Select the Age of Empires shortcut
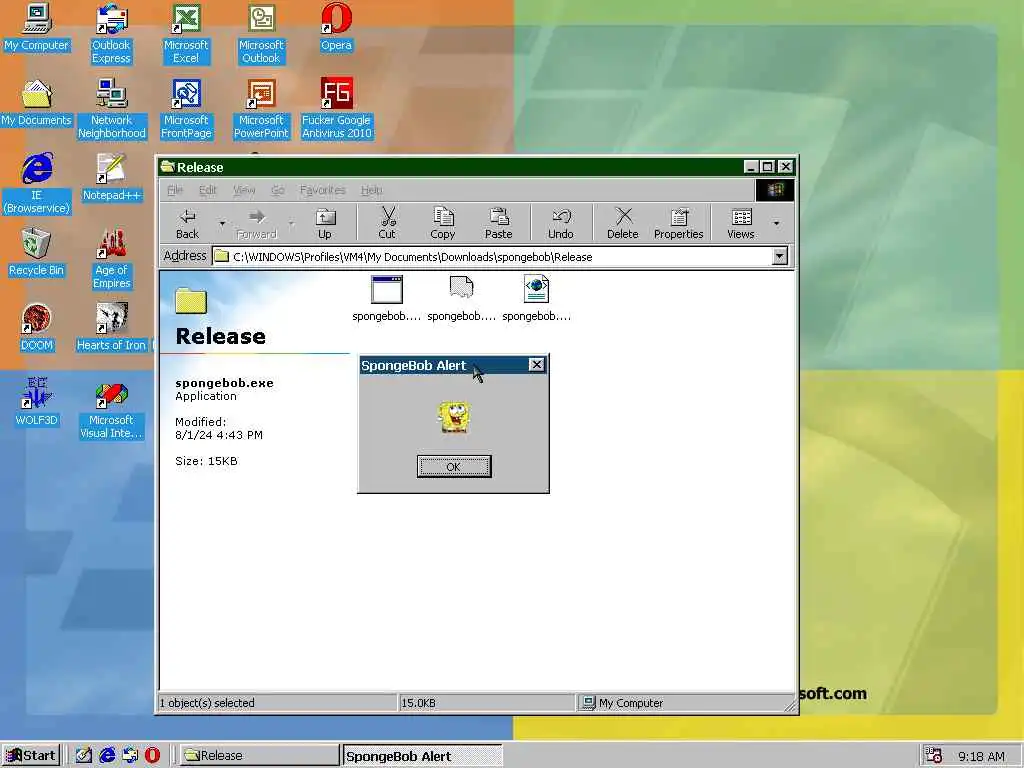 point(112,259)
